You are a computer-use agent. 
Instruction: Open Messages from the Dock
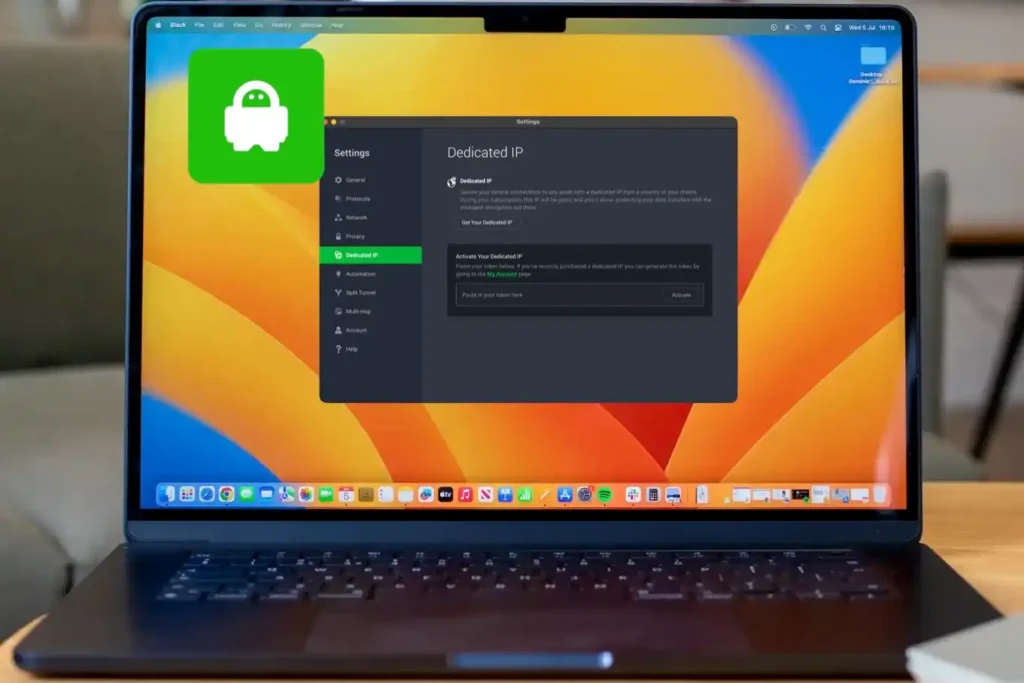tap(246, 494)
